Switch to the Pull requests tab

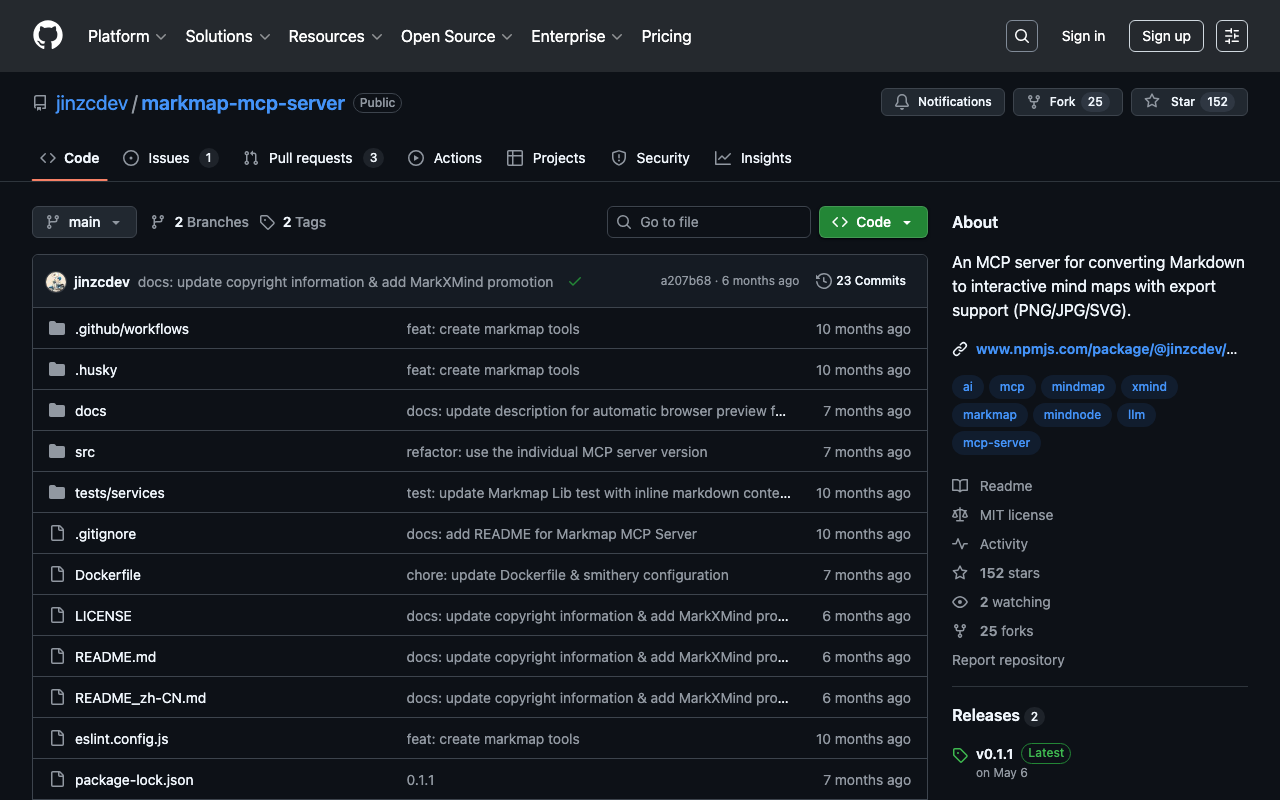311,158
